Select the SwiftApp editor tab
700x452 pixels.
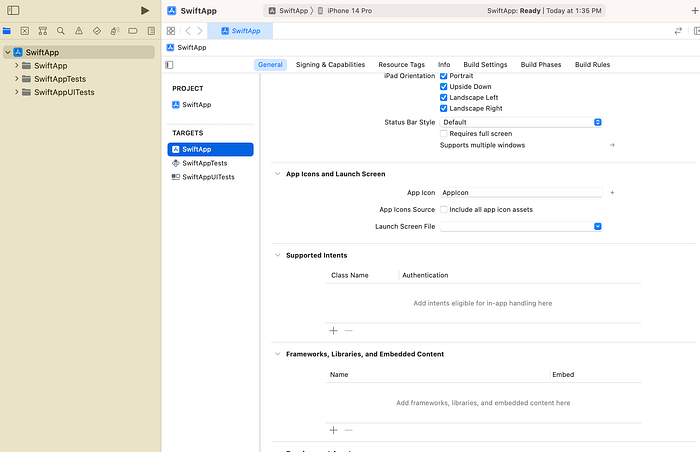(x=240, y=31)
